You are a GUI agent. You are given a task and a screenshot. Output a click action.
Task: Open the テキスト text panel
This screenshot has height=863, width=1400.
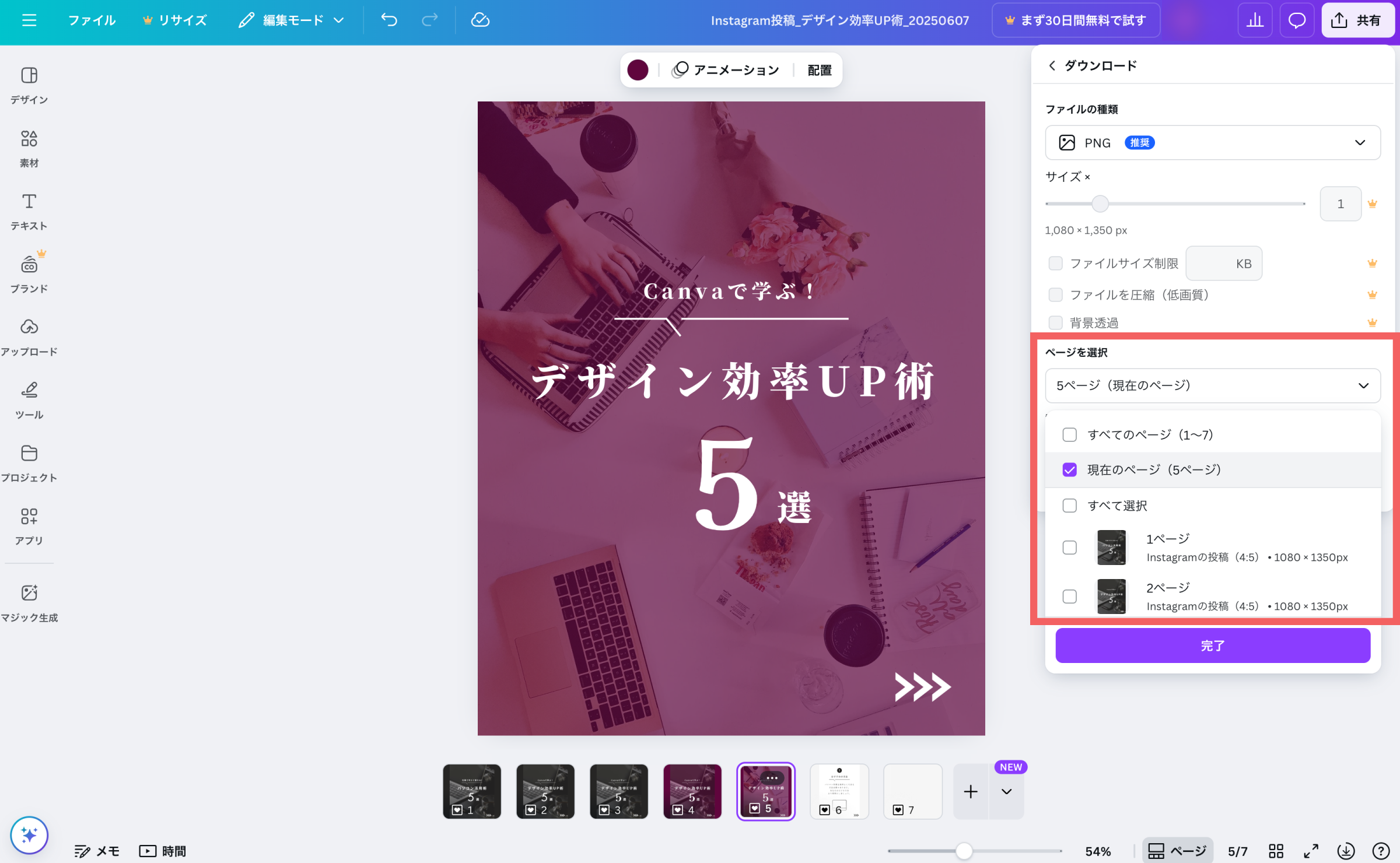29,211
